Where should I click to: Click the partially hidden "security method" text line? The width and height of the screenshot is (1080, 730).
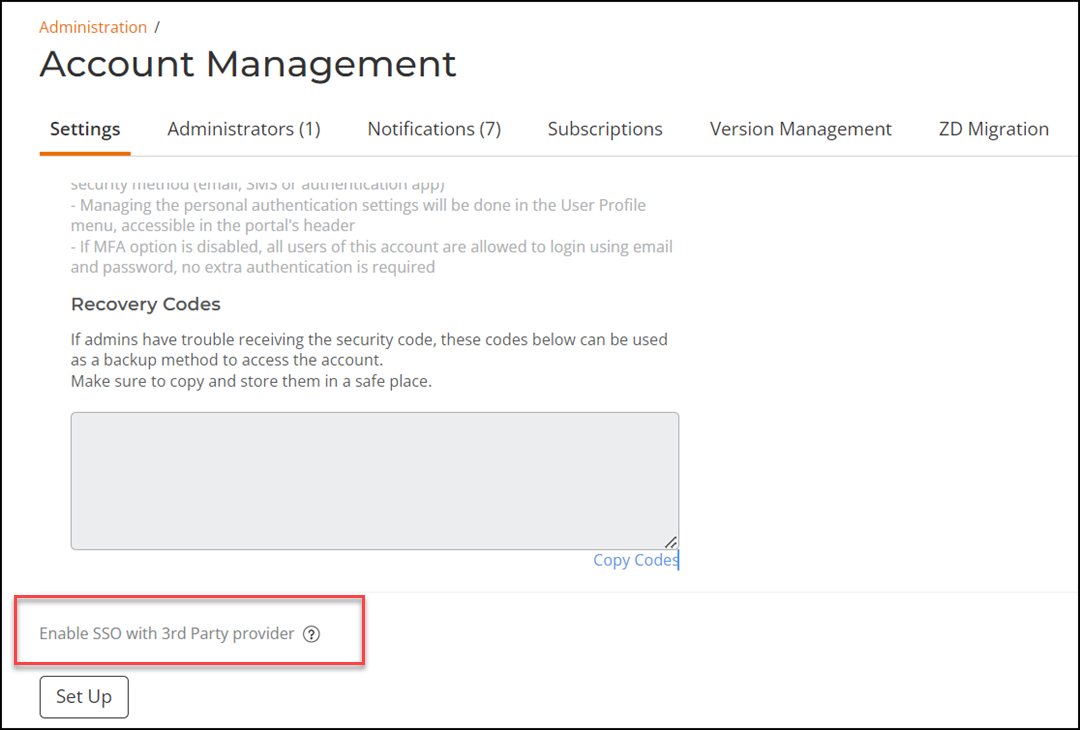(257, 185)
